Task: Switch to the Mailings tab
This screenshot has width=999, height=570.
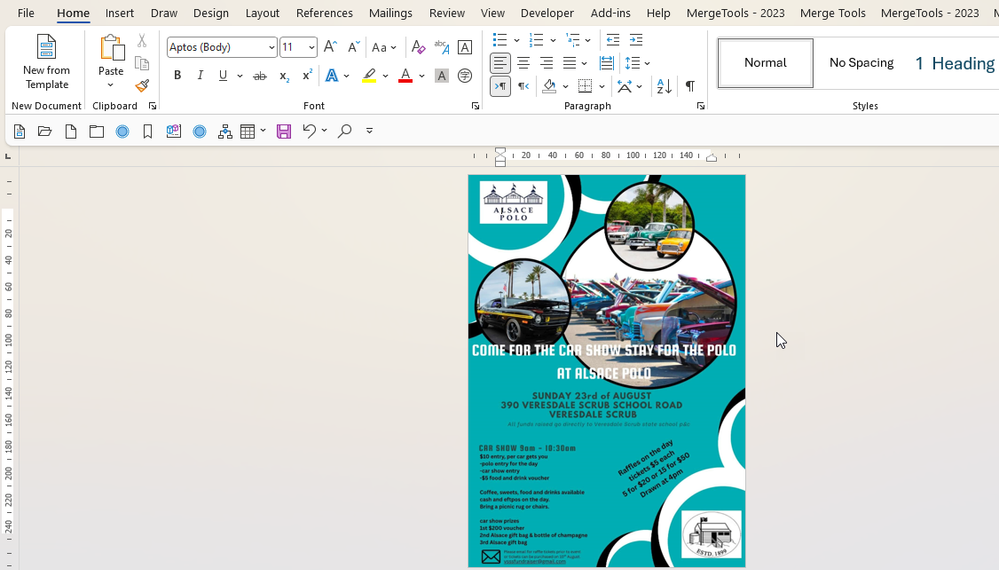Action: pos(391,13)
